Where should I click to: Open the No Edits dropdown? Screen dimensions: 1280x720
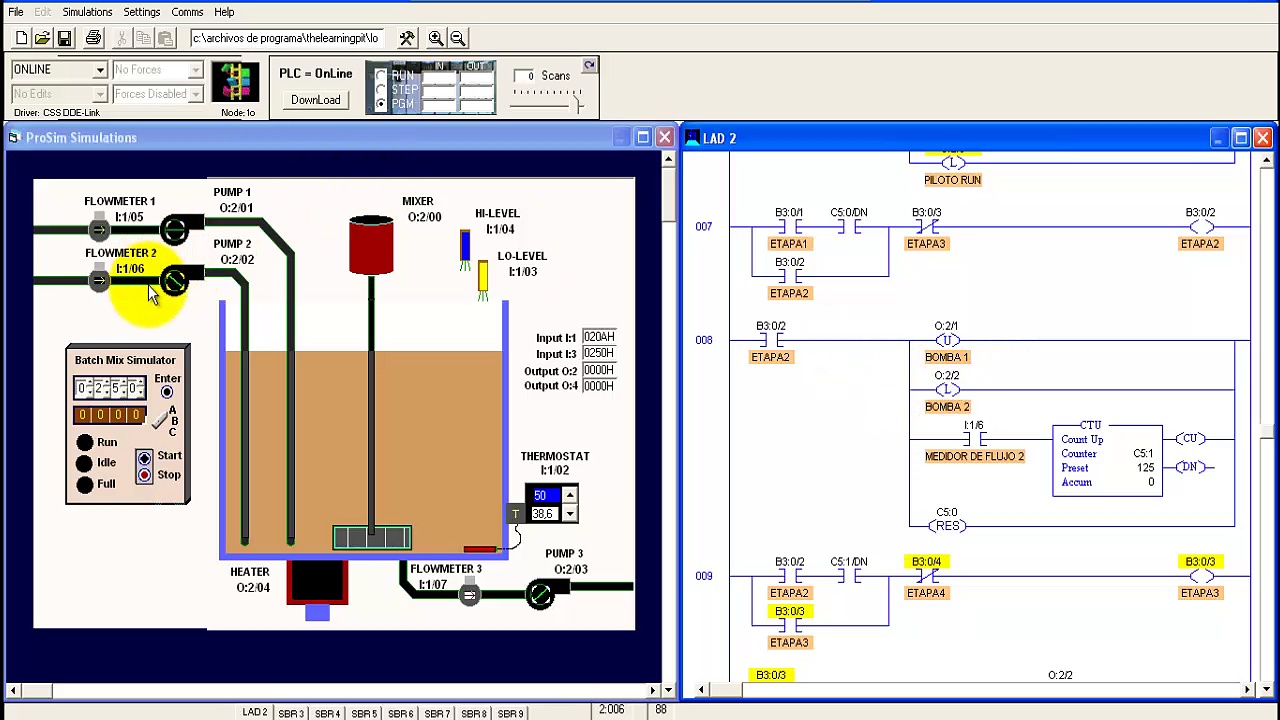pyautogui.click(x=100, y=94)
